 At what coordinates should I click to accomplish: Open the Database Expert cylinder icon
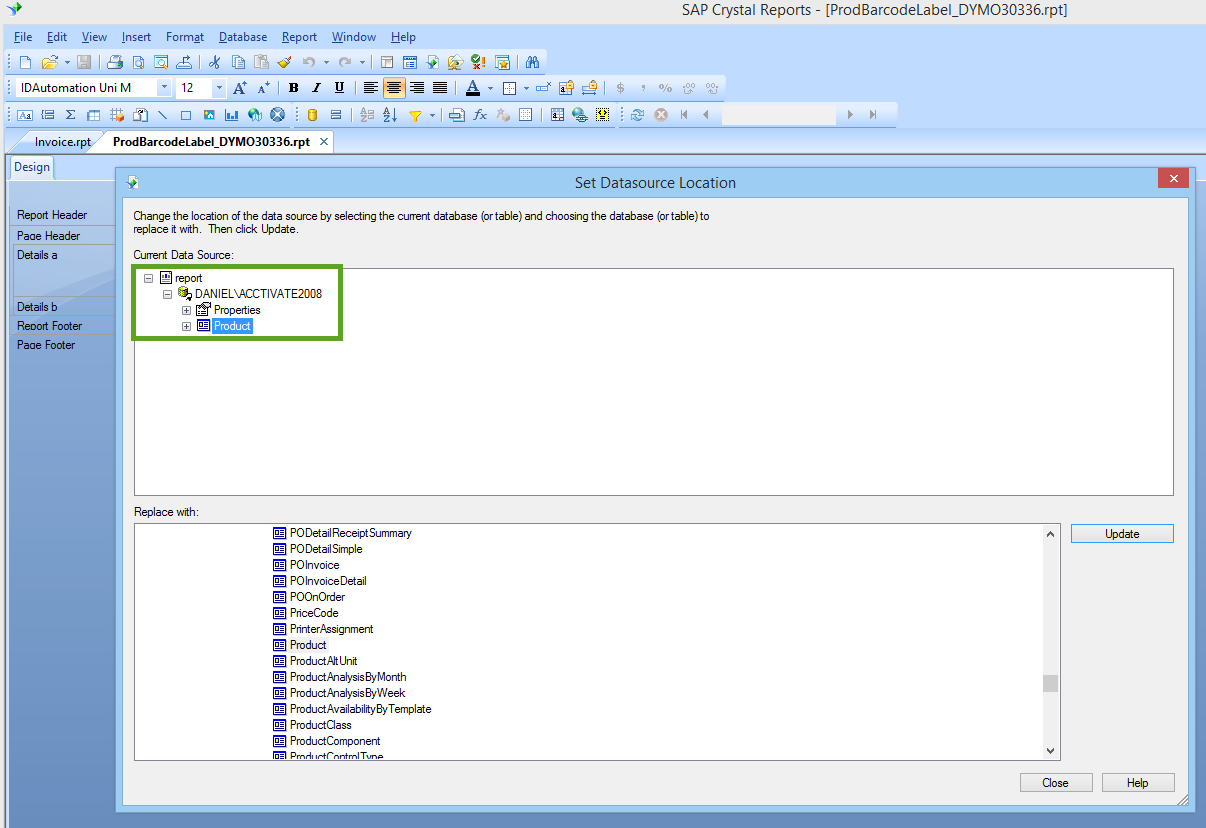[x=313, y=115]
